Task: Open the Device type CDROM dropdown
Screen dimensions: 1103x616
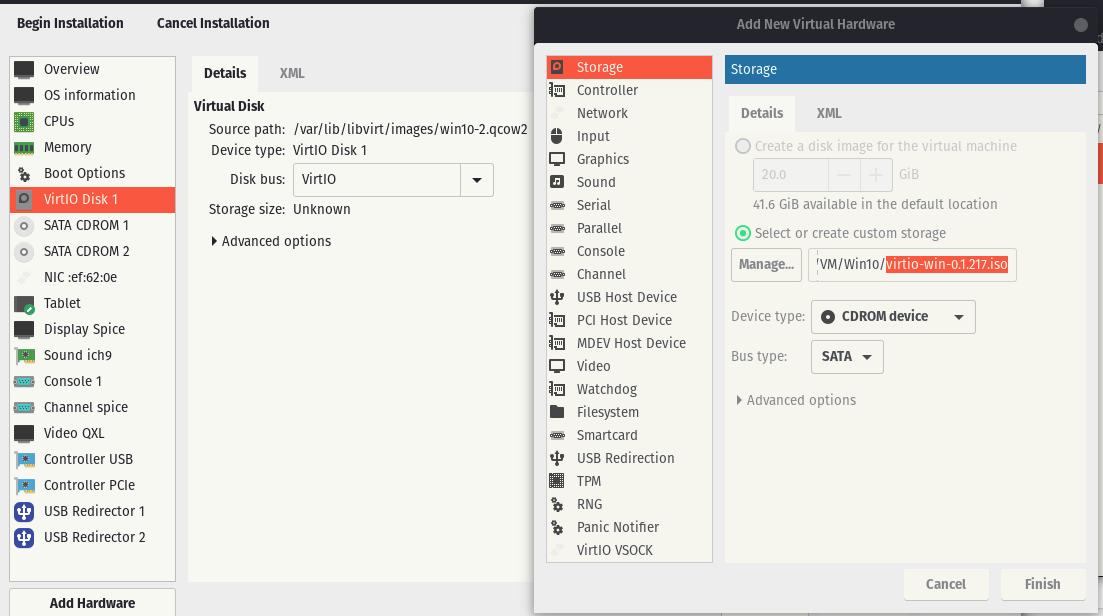Action: (x=893, y=317)
